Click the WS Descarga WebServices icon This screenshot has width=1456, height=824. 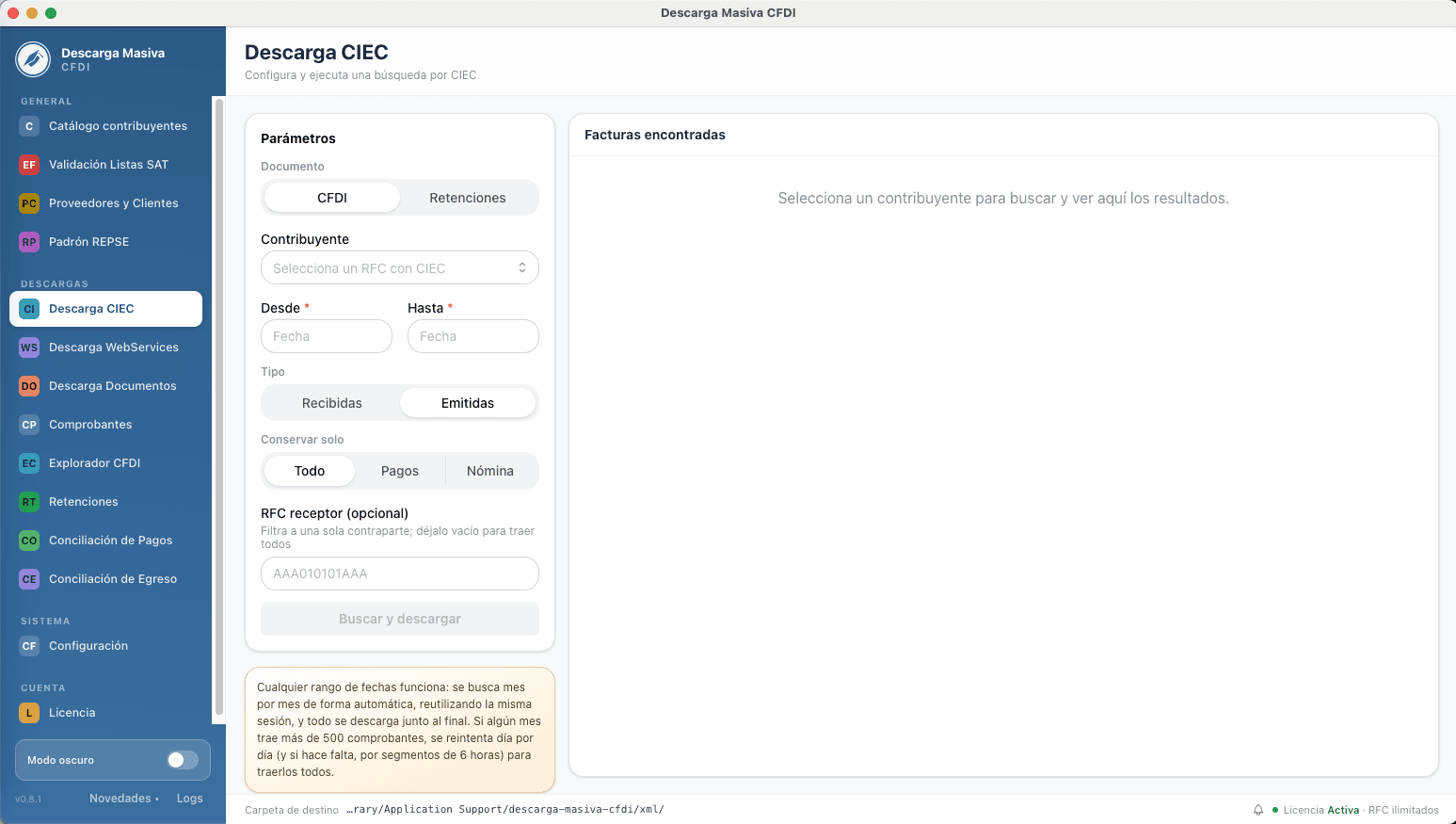(29, 347)
